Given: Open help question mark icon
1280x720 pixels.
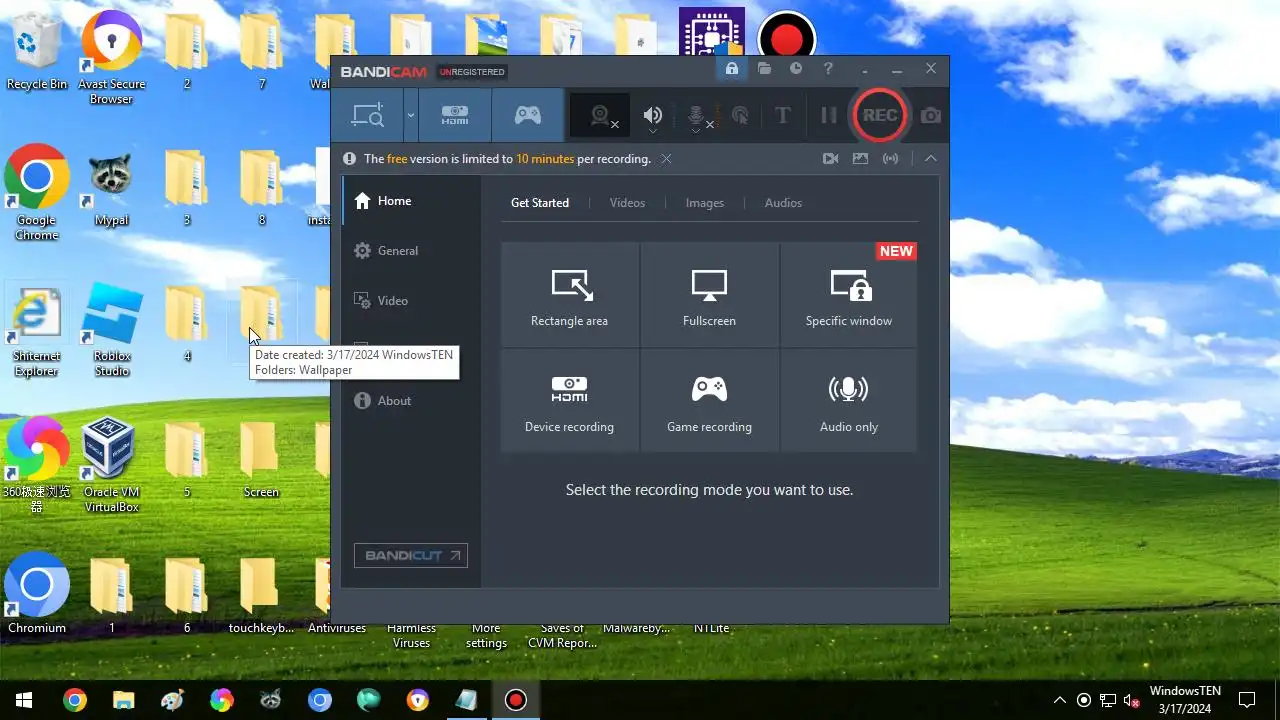Looking at the screenshot, I should tap(828, 69).
